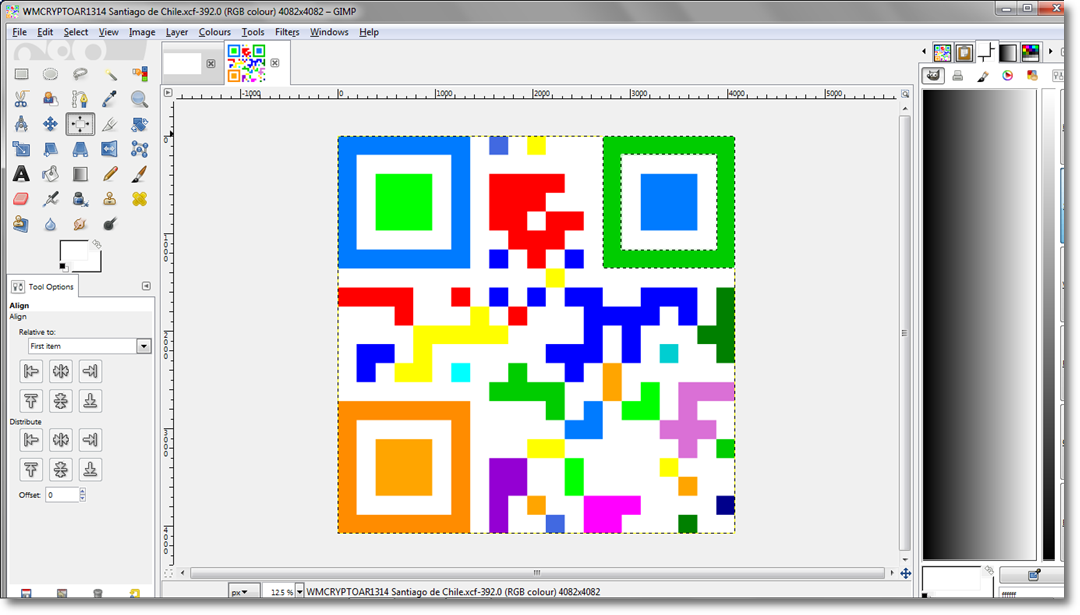Image resolution: width=1080 pixels, height=615 pixels.
Task: Open the Windows menu
Action: [x=329, y=32]
